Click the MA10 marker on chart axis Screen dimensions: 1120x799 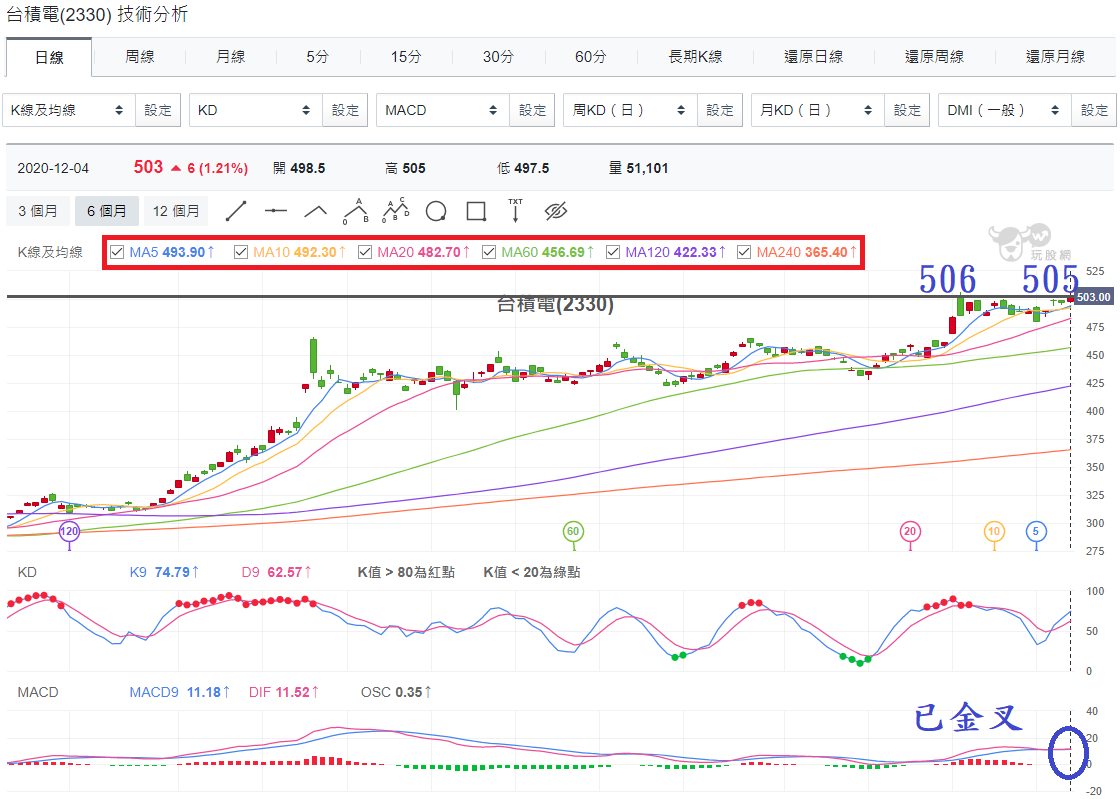(x=994, y=531)
